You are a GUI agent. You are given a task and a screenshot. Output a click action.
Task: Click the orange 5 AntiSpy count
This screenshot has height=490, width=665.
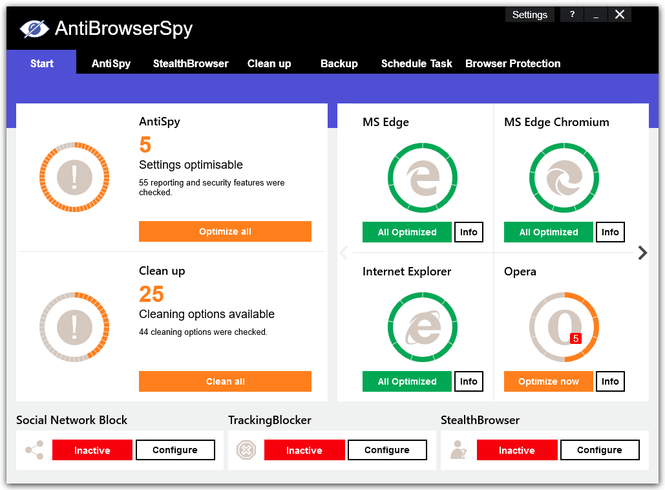point(145,145)
